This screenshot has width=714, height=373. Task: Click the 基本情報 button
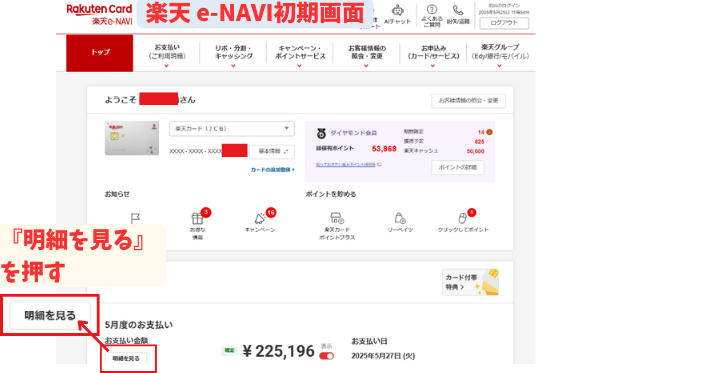(272, 151)
